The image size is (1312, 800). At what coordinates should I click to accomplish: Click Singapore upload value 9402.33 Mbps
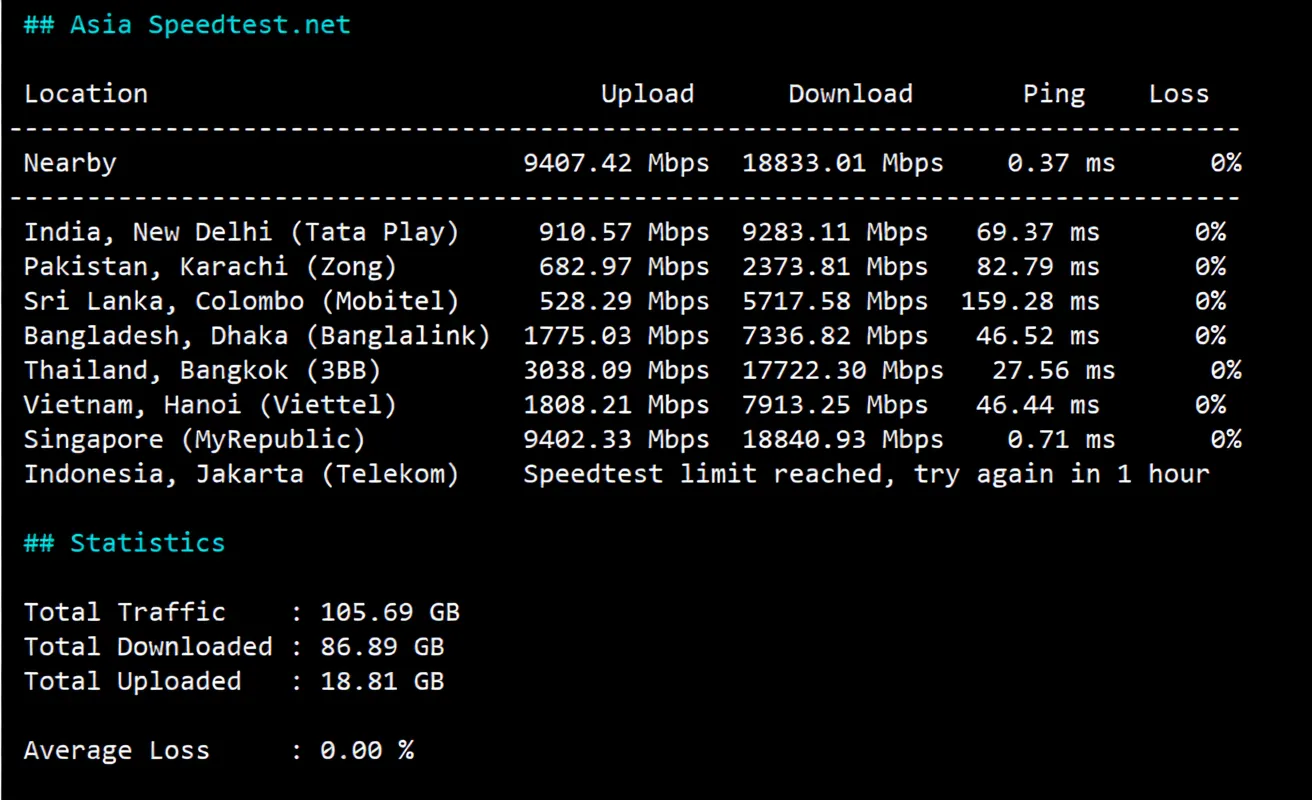[616, 440]
